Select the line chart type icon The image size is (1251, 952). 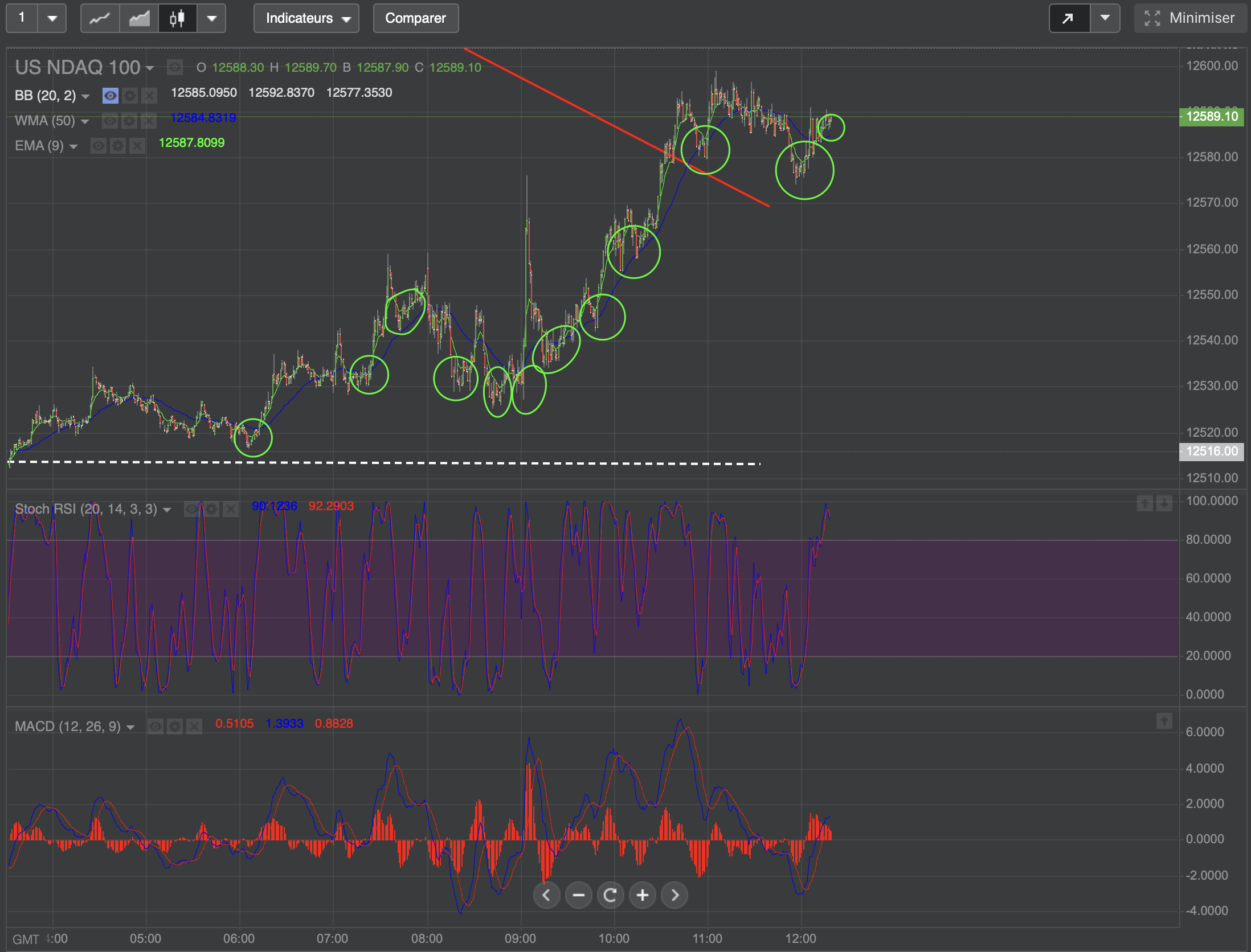(x=100, y=18)
